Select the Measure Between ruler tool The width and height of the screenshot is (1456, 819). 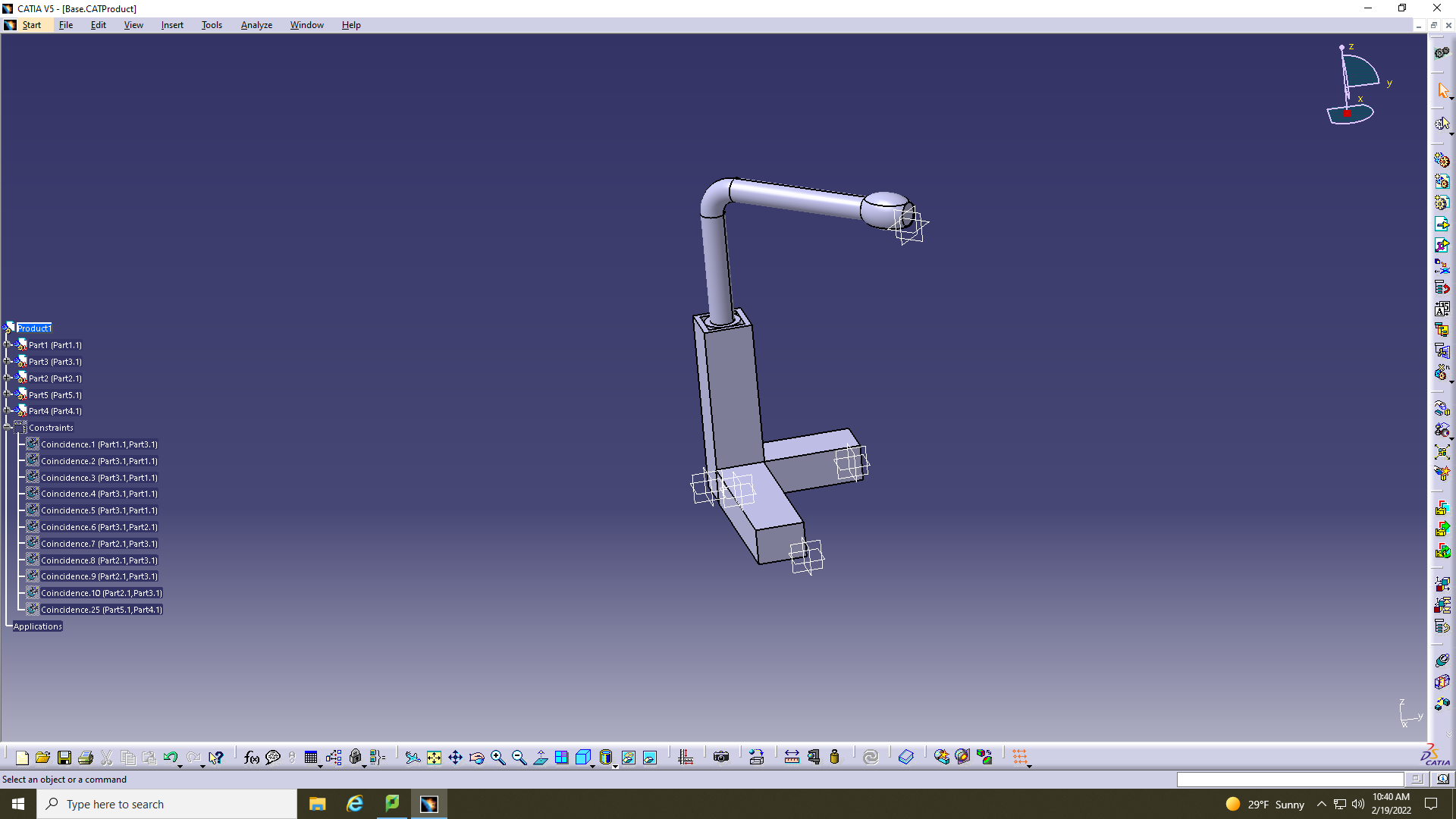(x=792, y=757)
